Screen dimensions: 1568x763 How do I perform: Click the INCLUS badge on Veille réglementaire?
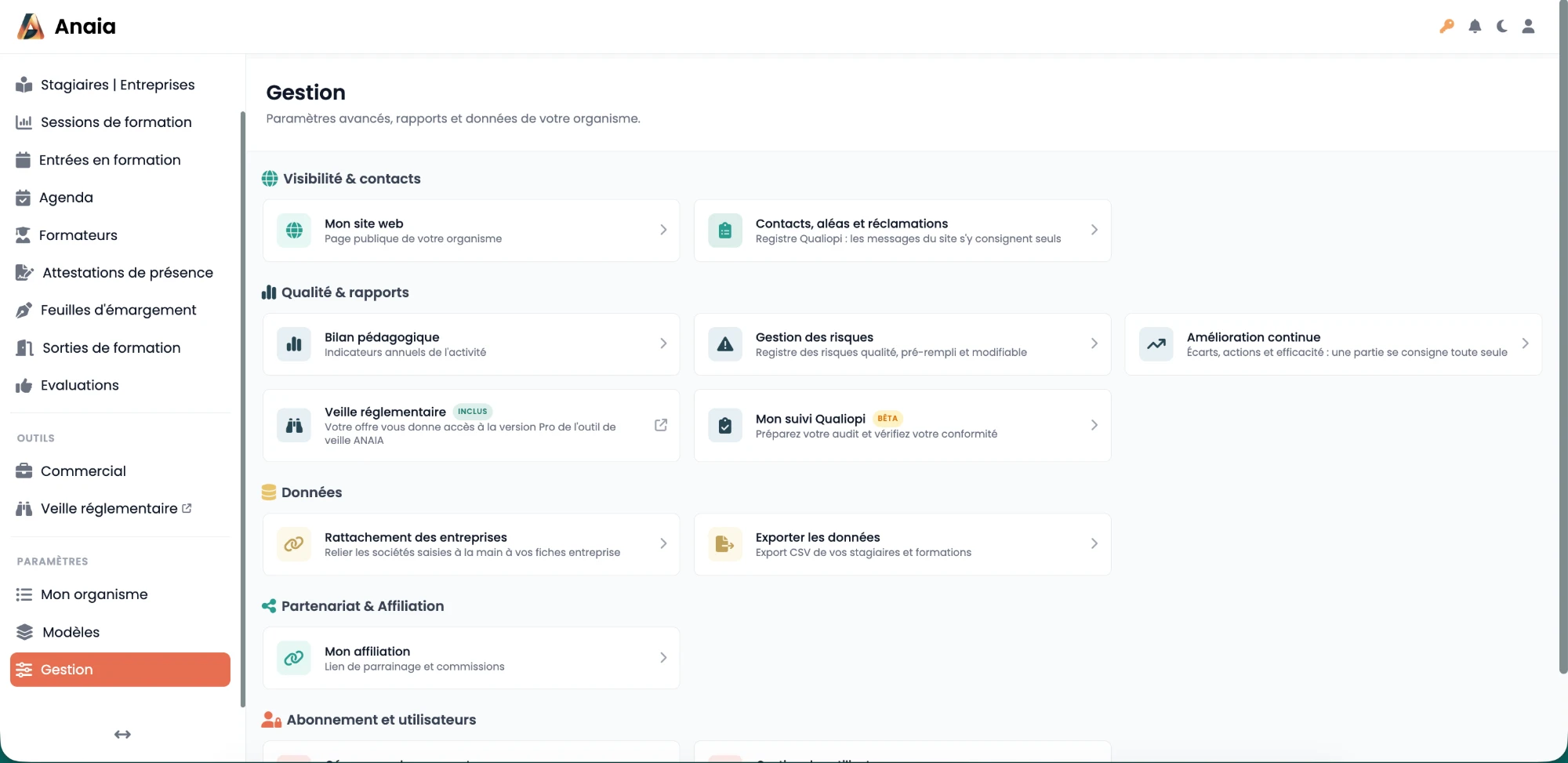pos(473,411)
